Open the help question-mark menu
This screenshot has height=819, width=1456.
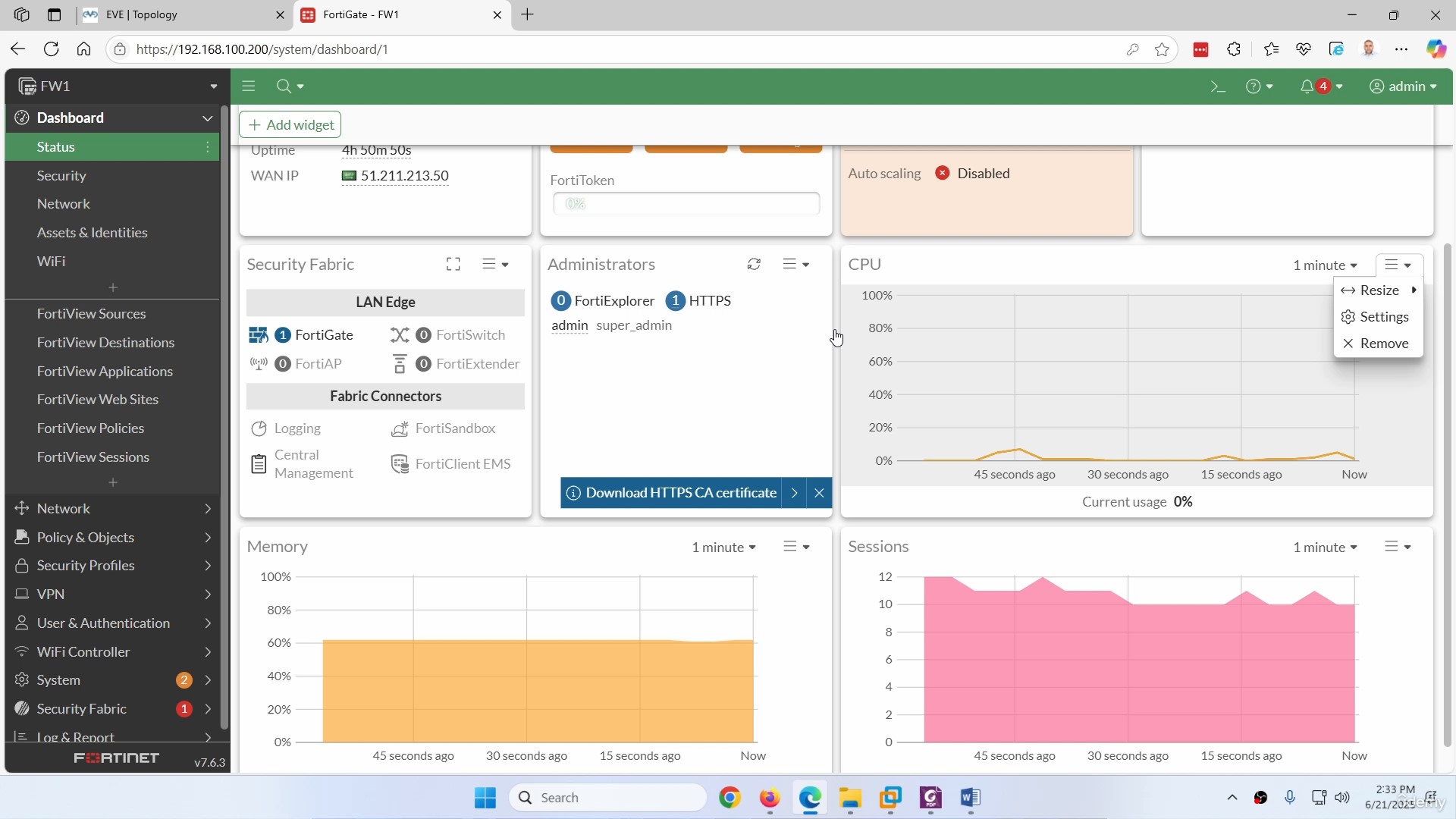coord(1259,86)
